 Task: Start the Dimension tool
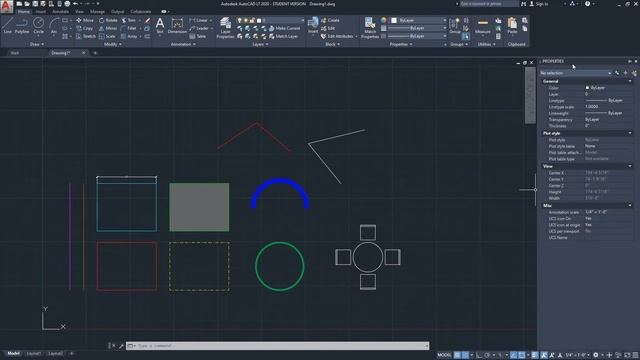pos(177,26)
